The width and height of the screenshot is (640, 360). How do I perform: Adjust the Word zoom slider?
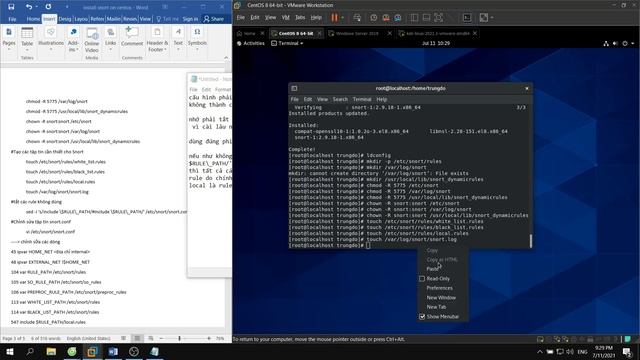179,338
